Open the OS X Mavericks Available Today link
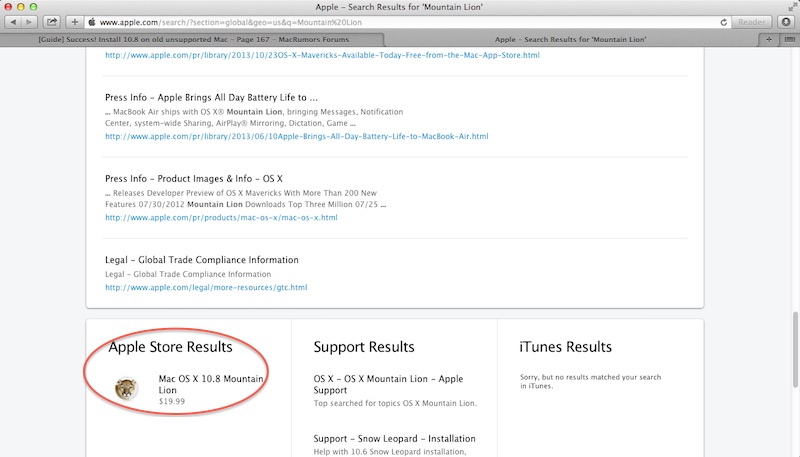 pyautogui.click(x=322, y=55)
